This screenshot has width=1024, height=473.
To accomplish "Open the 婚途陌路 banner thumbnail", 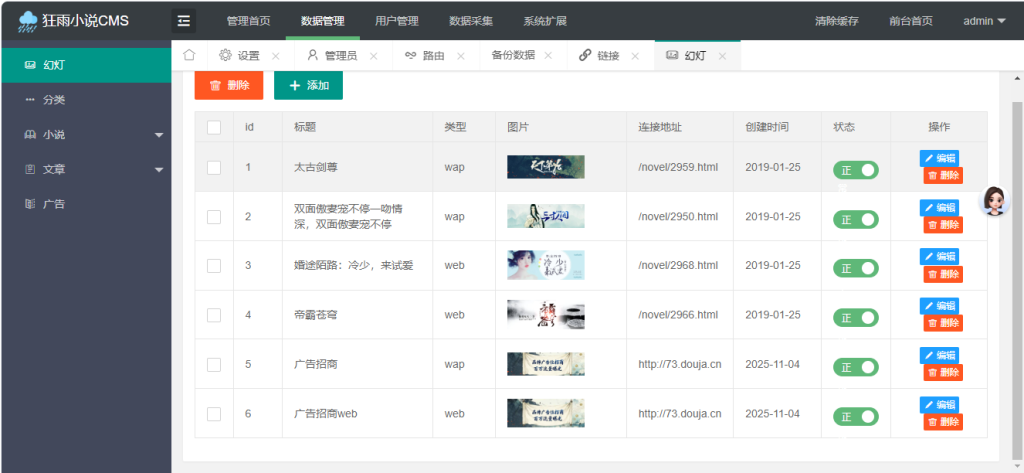I will click(546, 265).
